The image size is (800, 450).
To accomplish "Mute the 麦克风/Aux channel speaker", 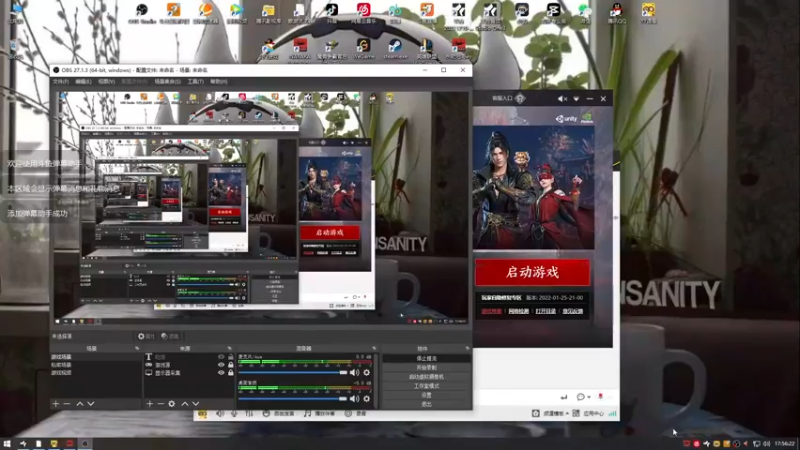I will point(355,372).
